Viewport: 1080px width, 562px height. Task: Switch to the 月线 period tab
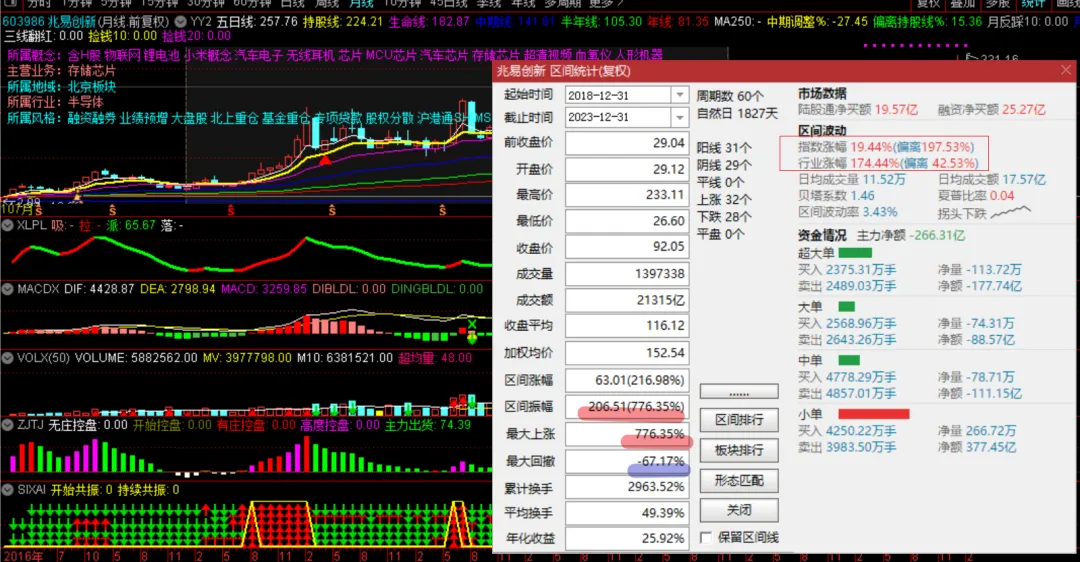(361, 3)
